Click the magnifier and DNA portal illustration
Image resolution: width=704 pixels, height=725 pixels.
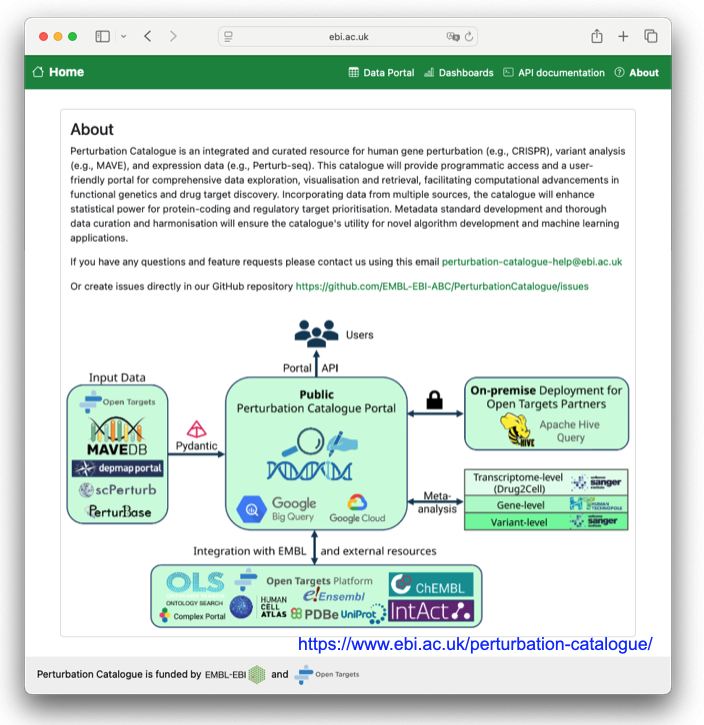[313, 455]
